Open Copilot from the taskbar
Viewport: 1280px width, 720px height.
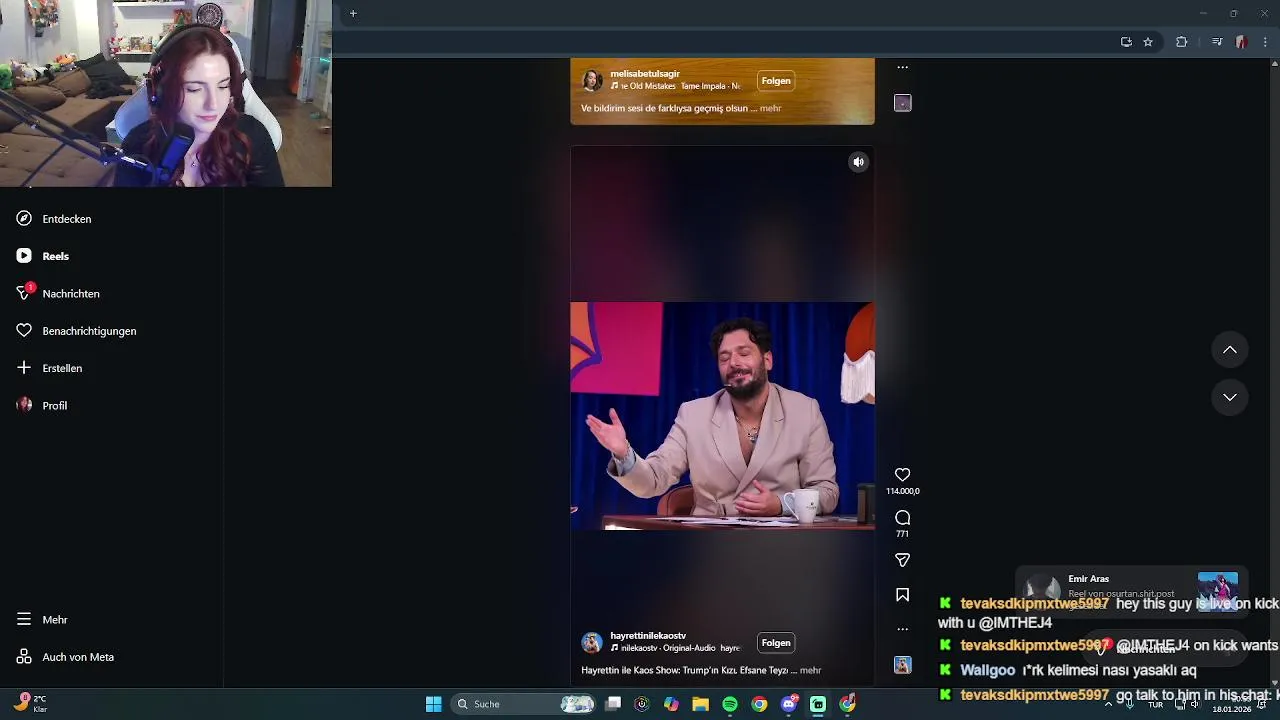point(671,704)
